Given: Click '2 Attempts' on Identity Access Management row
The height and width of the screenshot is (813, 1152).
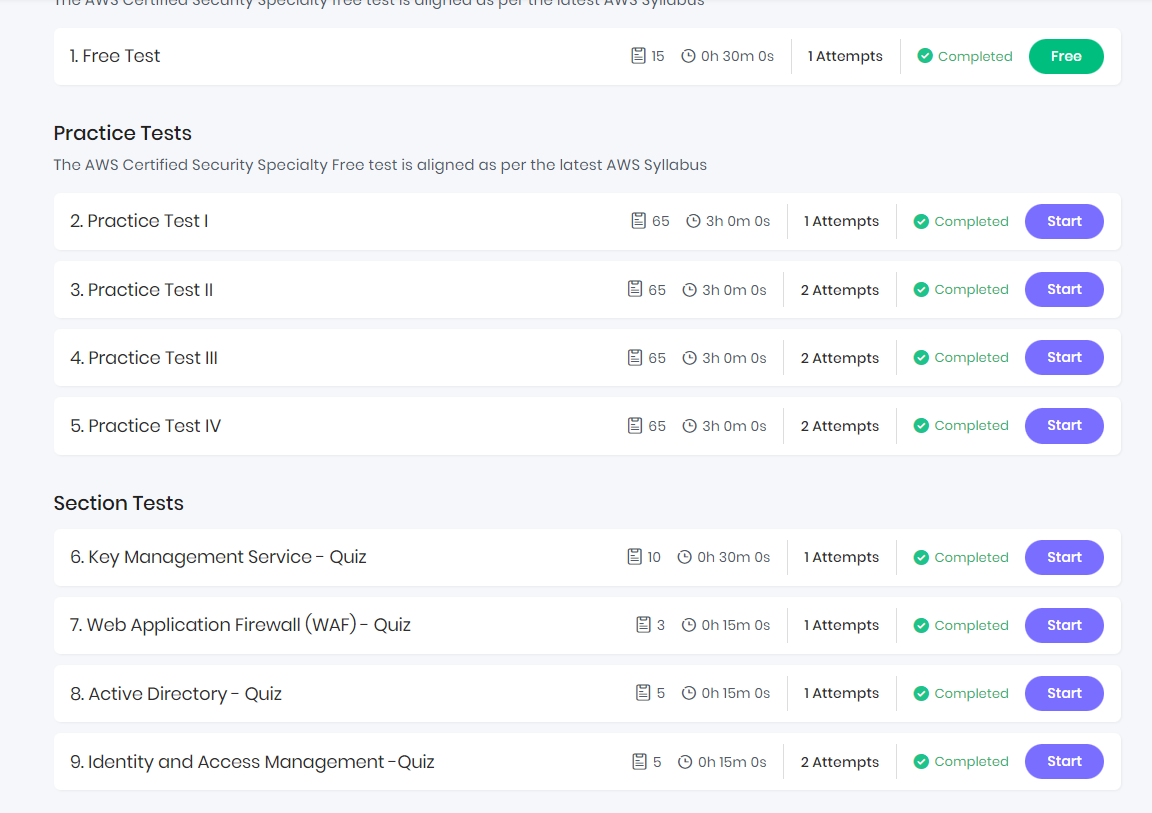Looking at the screenshot, I should click(x=840, y=762).
